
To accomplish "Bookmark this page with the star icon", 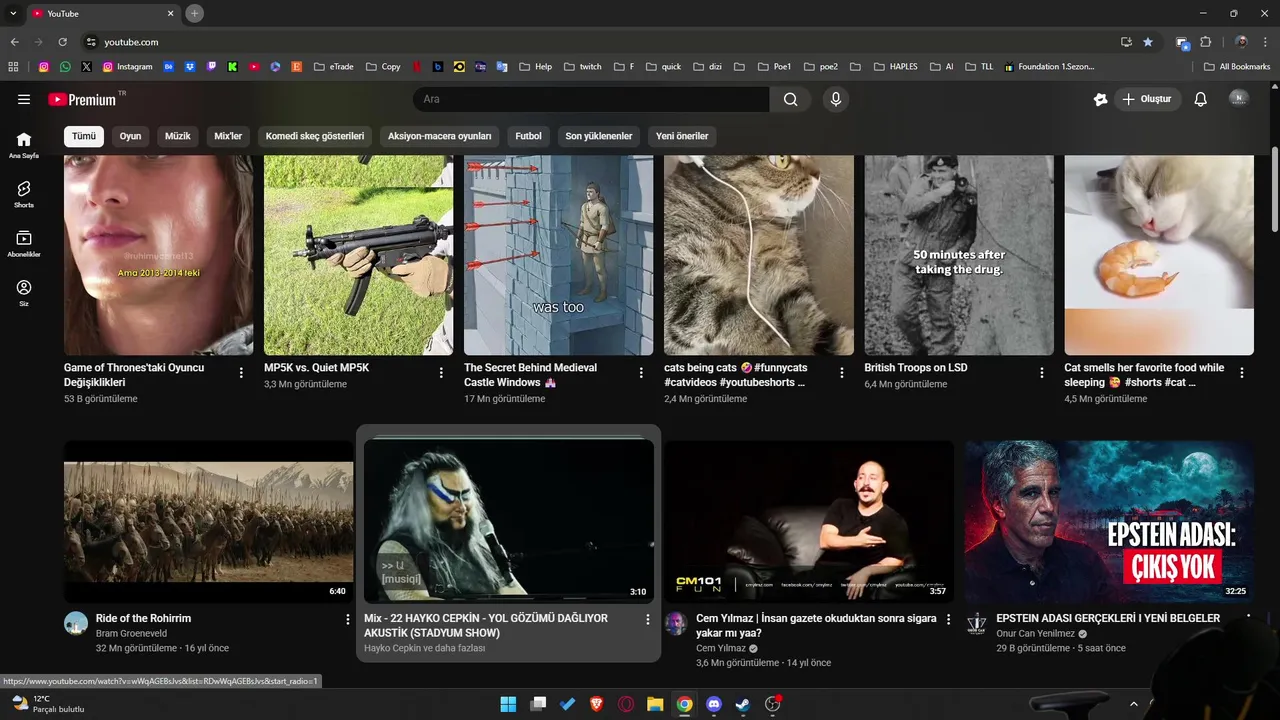I will click(x=1148, y=42).
